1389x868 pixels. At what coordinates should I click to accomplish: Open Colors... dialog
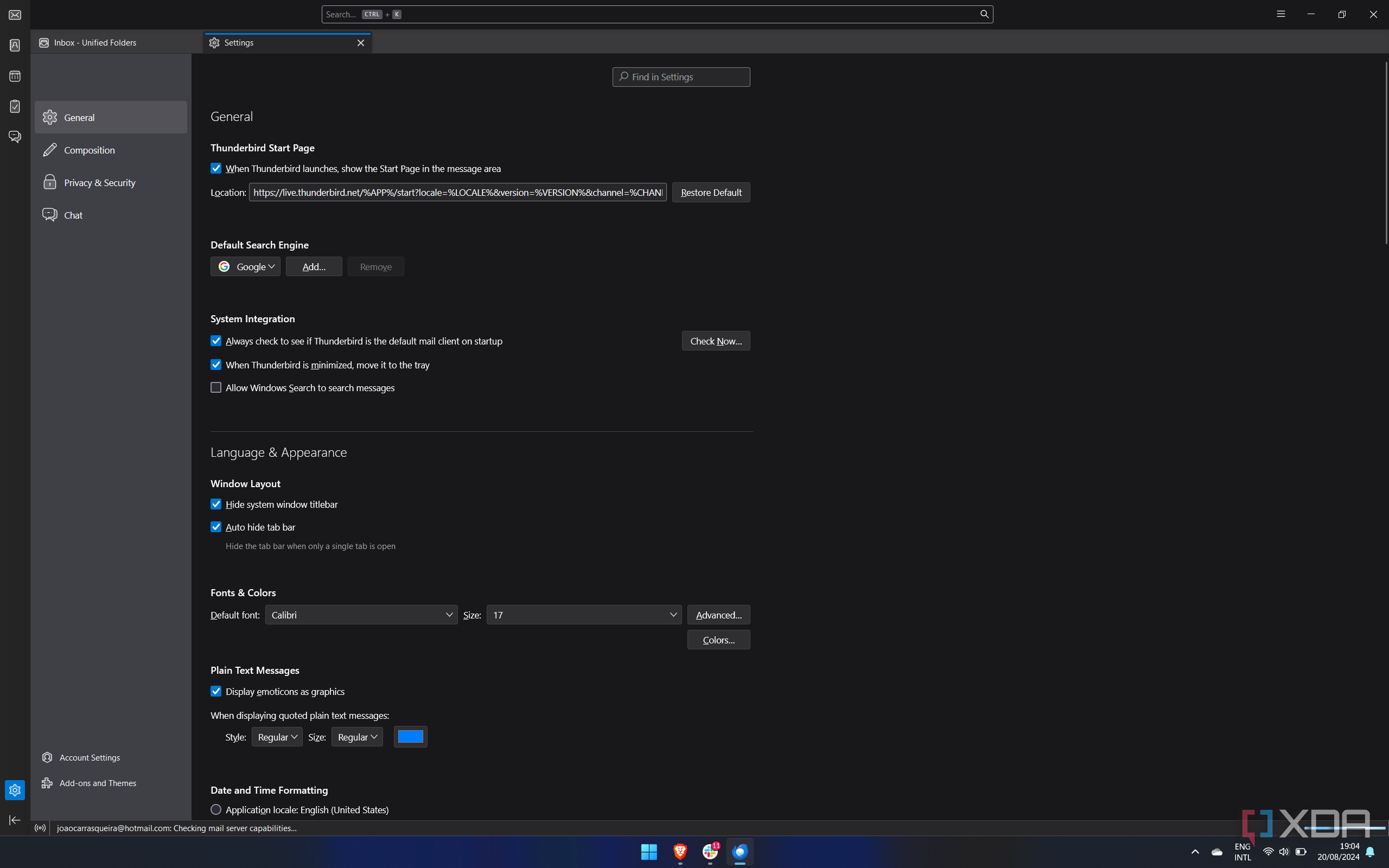pyautogui.click(x=718, y=640)
